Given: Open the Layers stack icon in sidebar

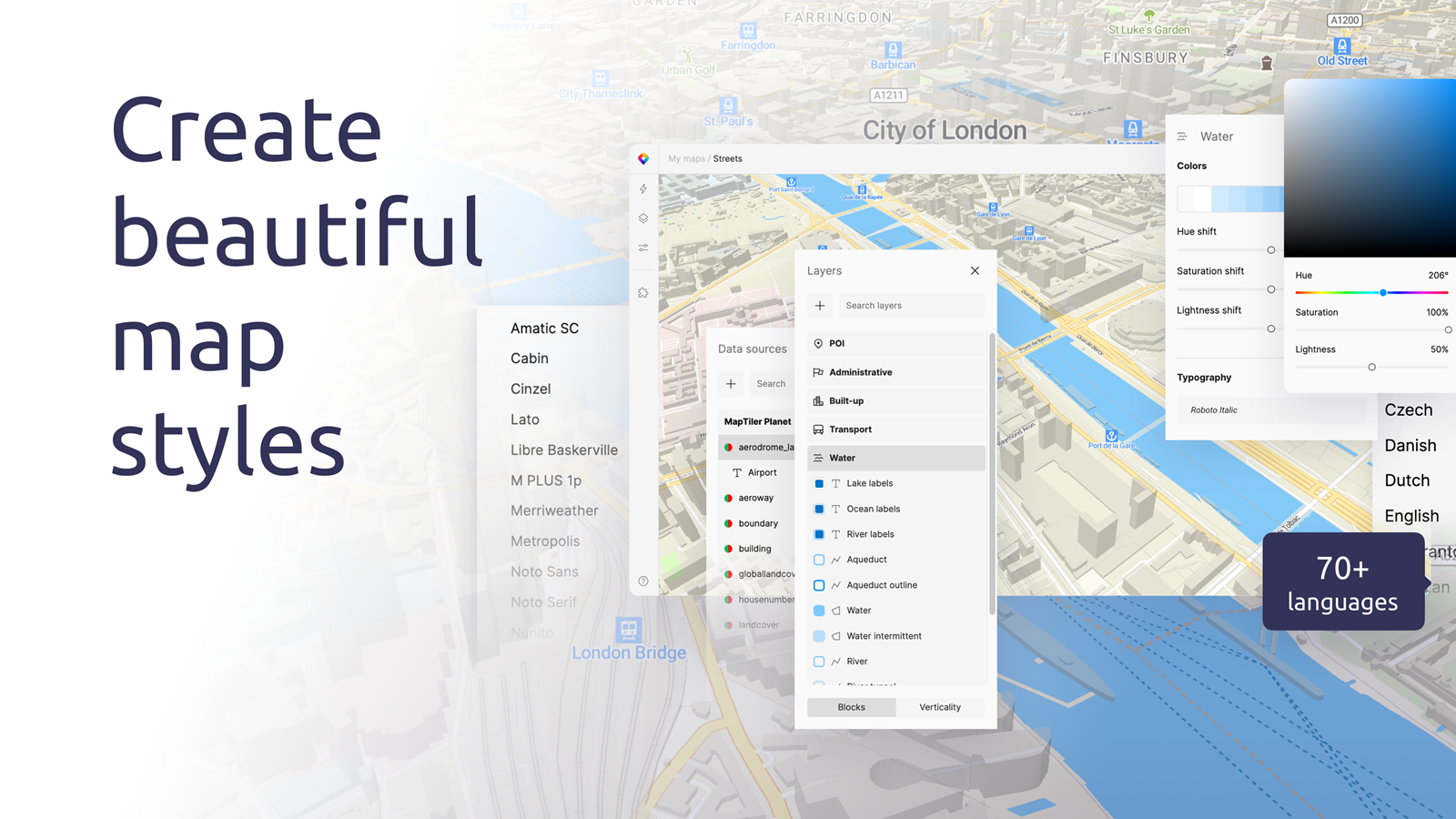Looking at the screenshot, I should 643,218.
